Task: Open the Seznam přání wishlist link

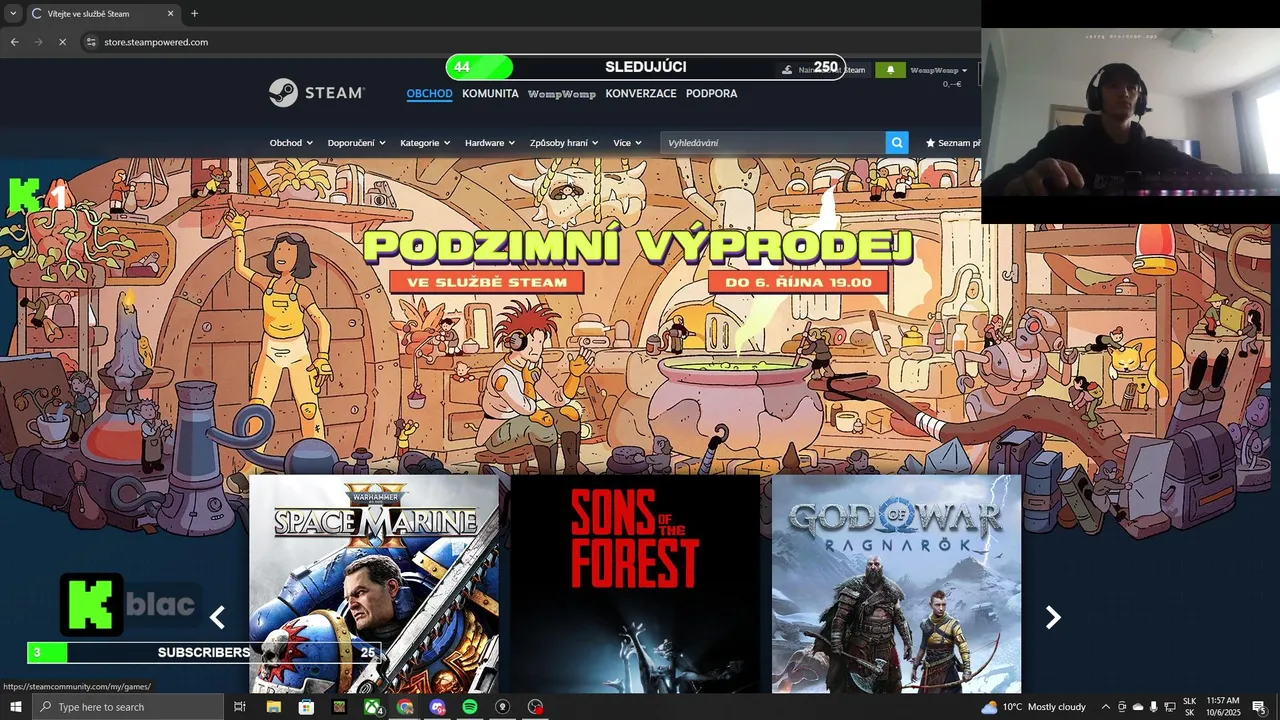Action: pos(953,143)
